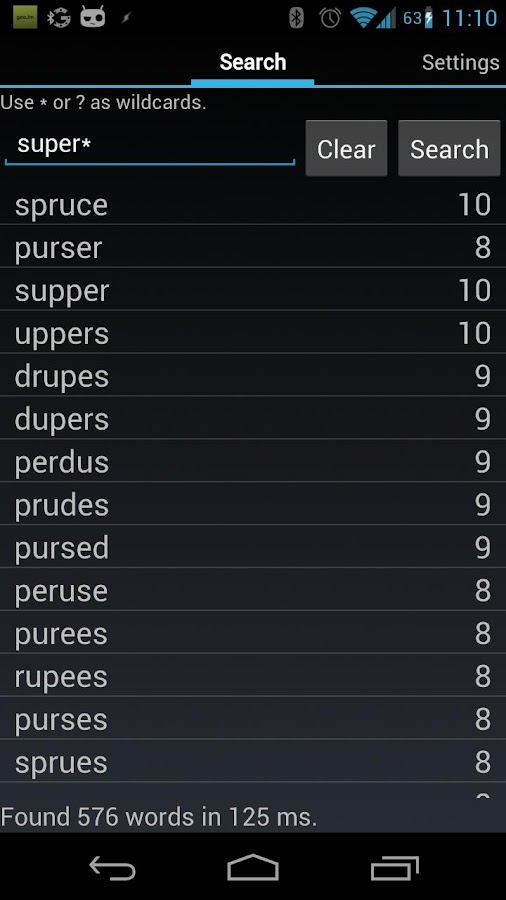The image size is (506, 900).
Task: Select the Search tab
Action: [252, 62]
